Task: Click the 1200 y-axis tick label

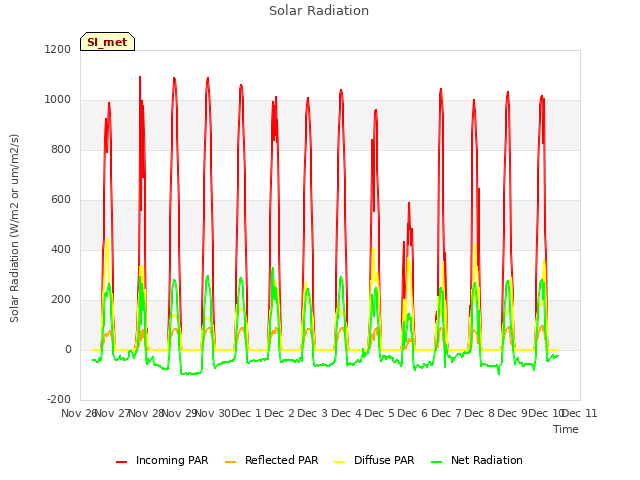Action: [x=58, y=49]
